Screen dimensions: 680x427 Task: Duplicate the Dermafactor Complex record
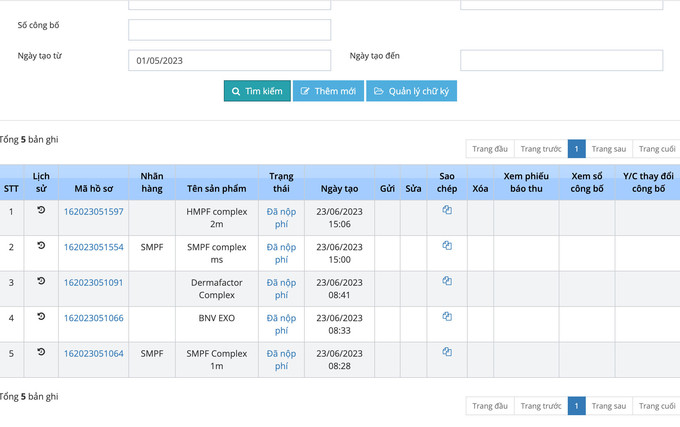point(447,281)
